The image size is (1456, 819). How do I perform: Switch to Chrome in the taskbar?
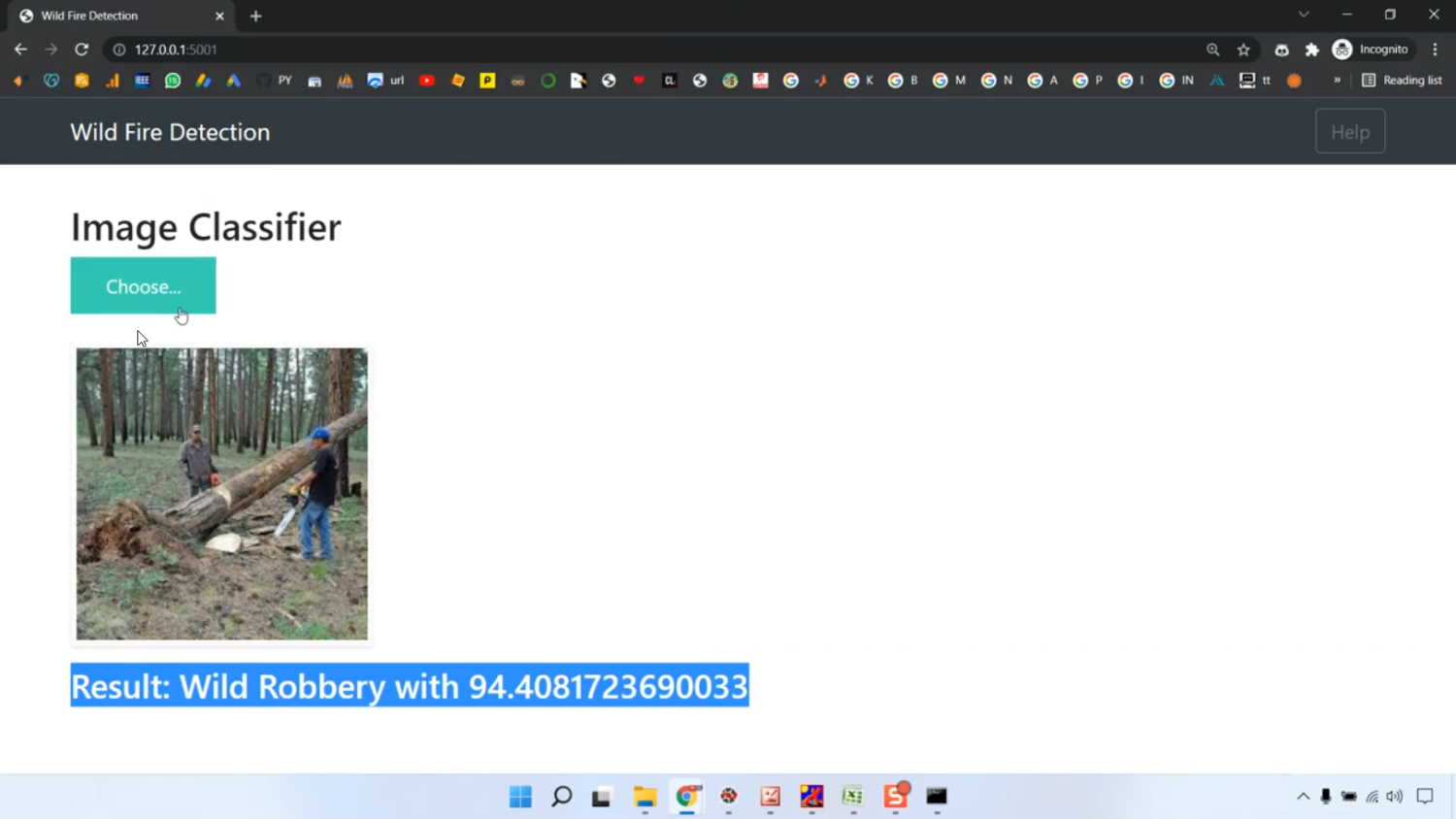pos(686,797)
